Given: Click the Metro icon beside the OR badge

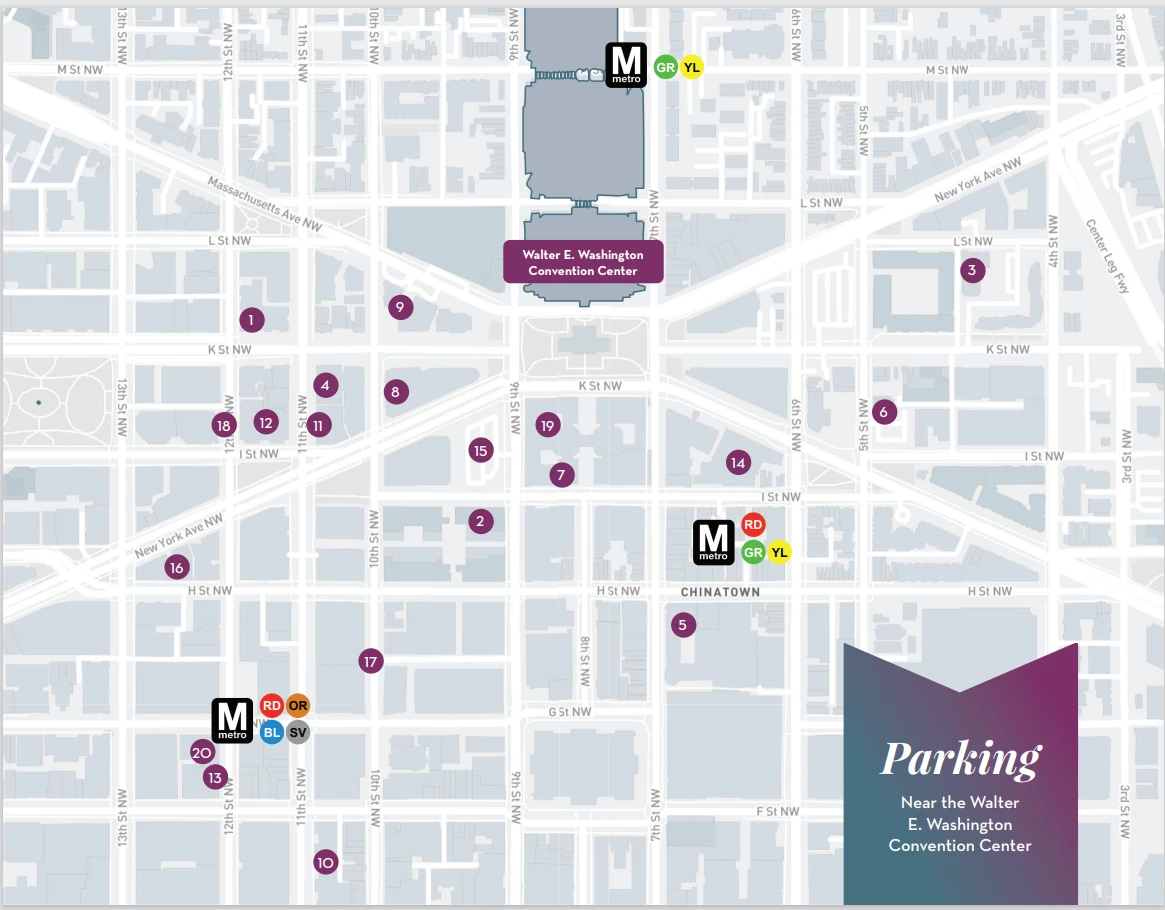Looking at the screenshot, I should [232, 720].
